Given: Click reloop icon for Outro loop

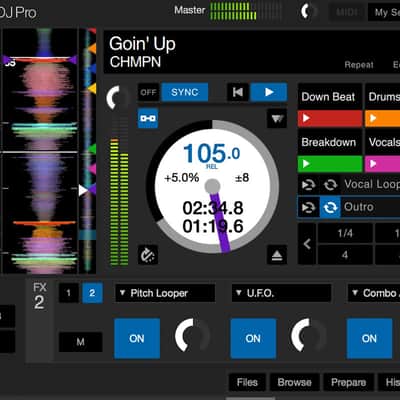Looking at the screenshot, I should [308, 207].
